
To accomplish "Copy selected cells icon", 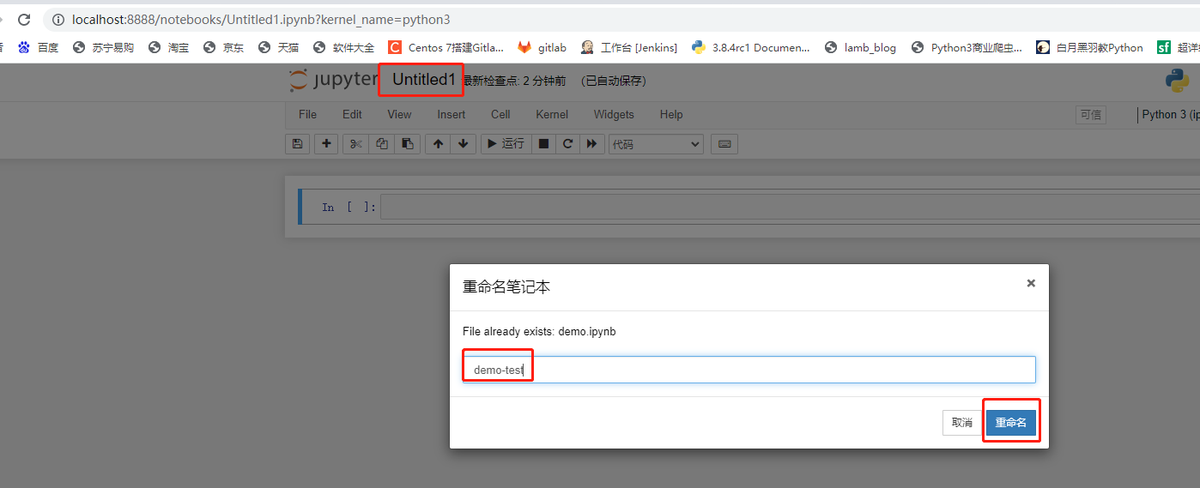I will (x=381, y=144).
